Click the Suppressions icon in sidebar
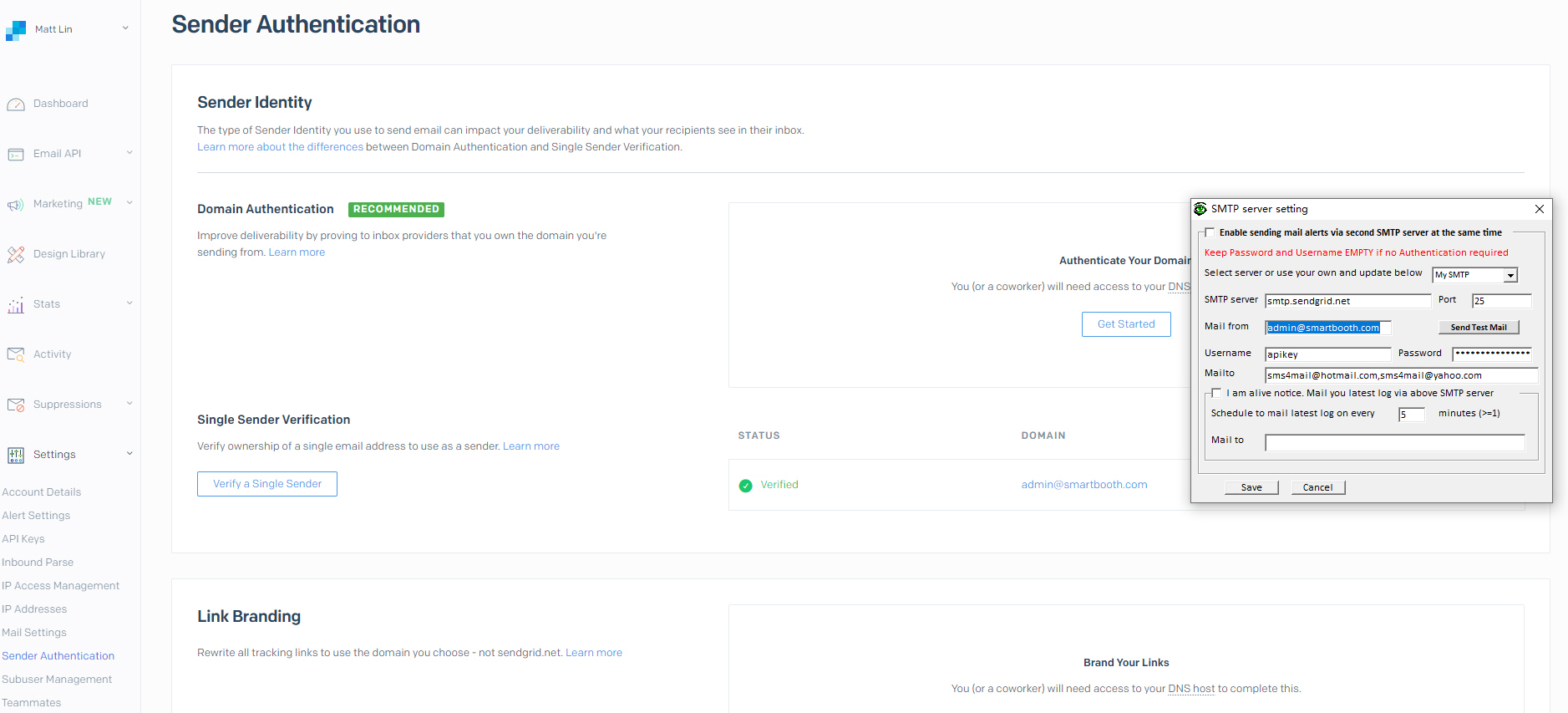The width and height of the screenshot is (1568, 713). (16, 405)
